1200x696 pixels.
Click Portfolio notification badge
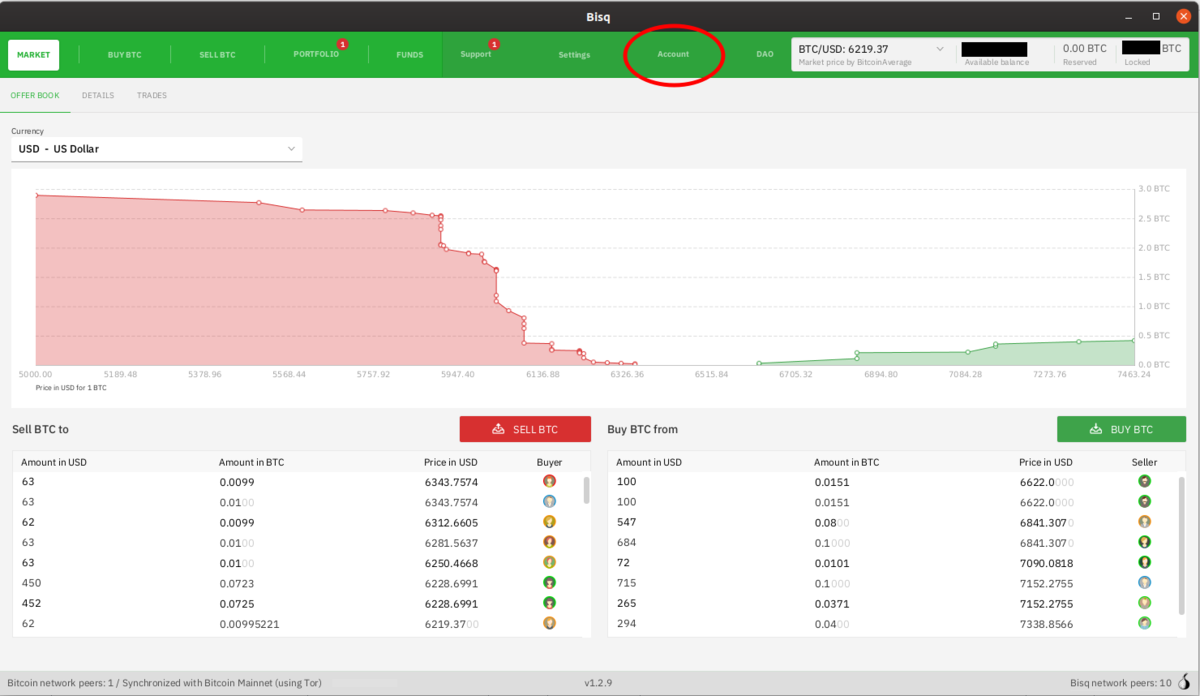[343, 44]
